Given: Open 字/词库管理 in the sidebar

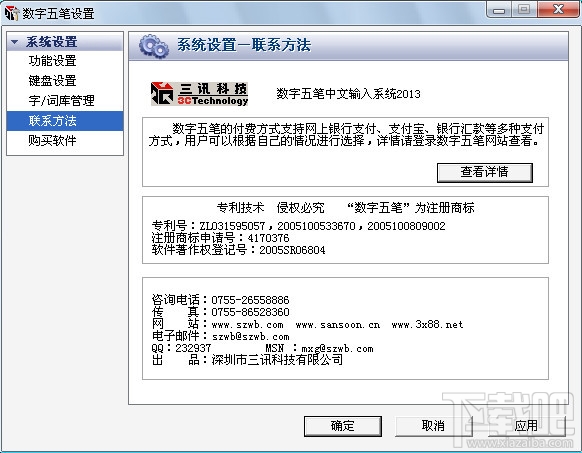Looking at the screenshot, I should [x=61, y=101].
